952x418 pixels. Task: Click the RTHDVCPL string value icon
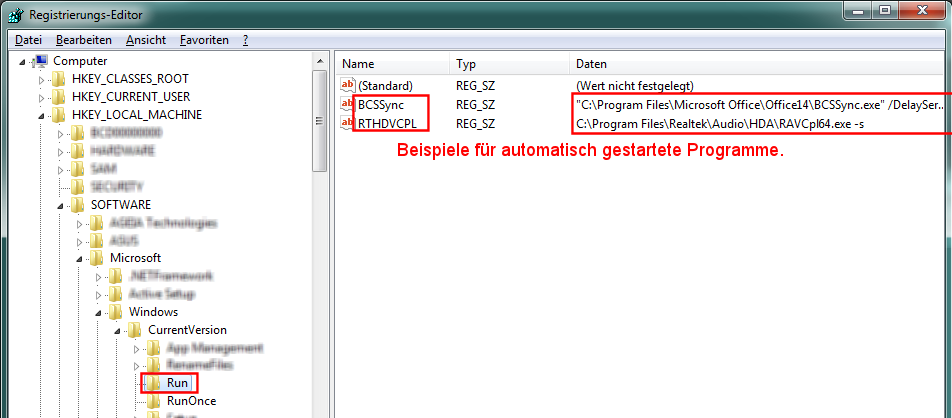coord(348,123)
